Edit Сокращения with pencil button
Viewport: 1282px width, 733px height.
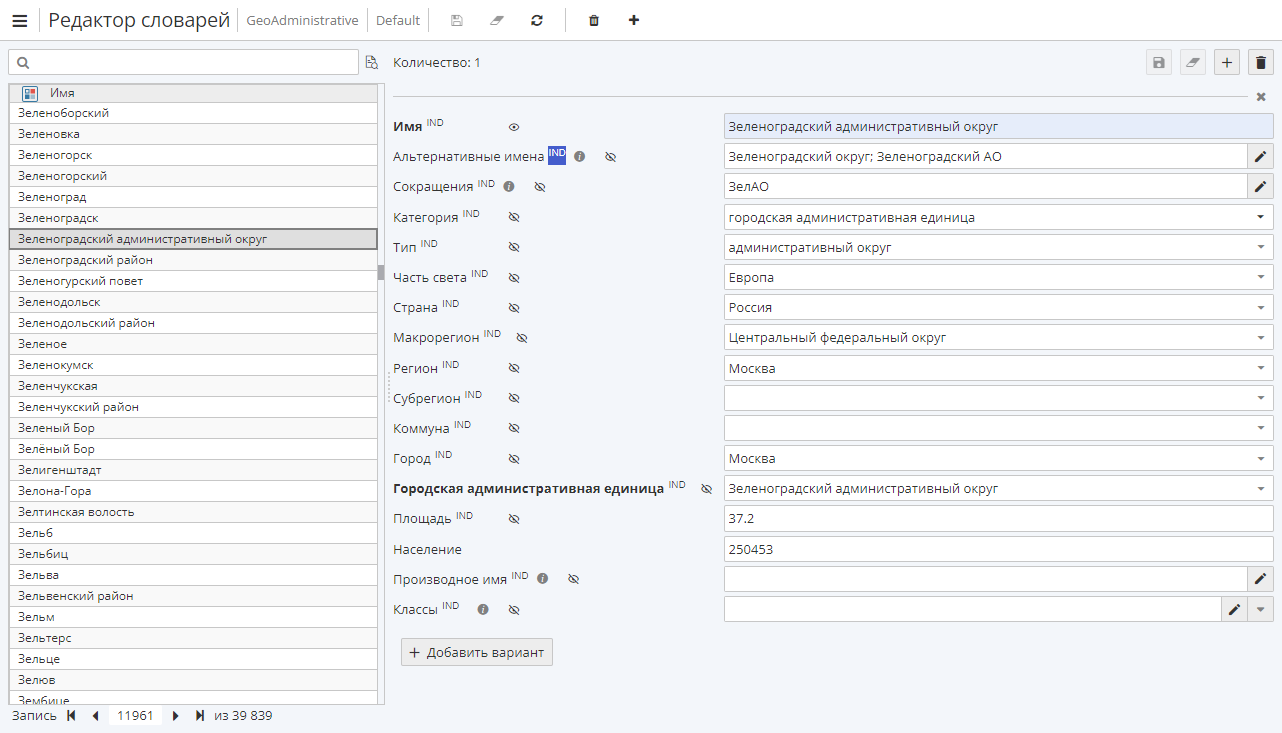pyautogui.click(x=1261, y=186)
